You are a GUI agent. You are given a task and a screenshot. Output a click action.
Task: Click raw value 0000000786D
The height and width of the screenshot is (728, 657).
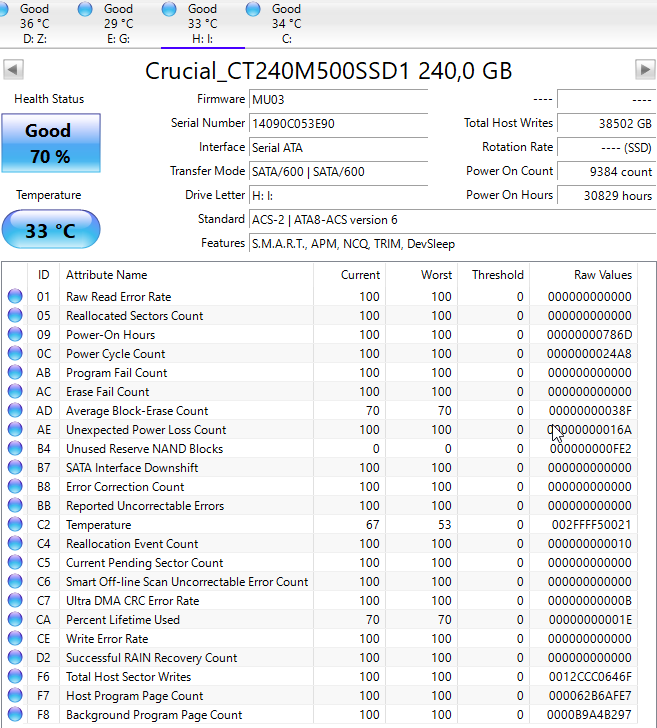pyautogui.click(x=589, y=335)
